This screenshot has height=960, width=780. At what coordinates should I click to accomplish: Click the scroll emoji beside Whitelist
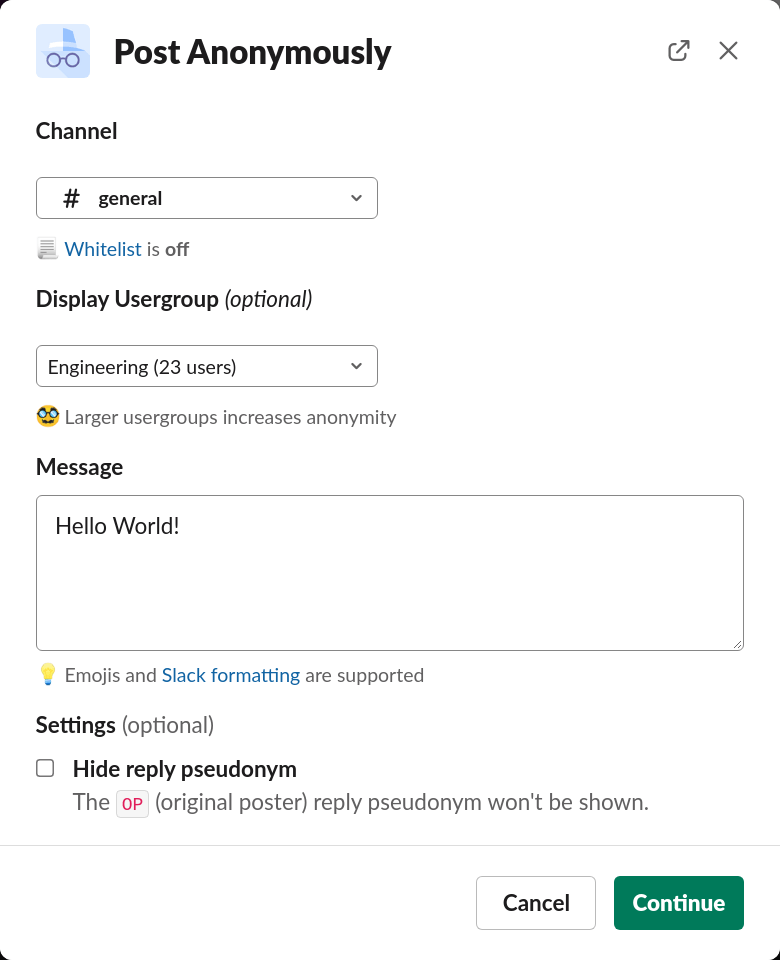[47, 249]
